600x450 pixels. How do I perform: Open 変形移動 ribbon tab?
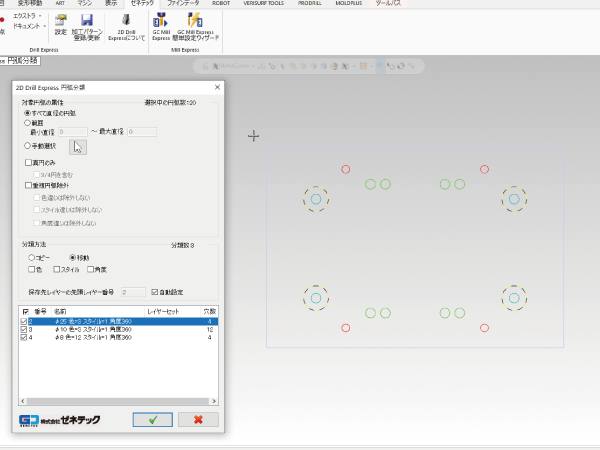click(x=30, y=3)
